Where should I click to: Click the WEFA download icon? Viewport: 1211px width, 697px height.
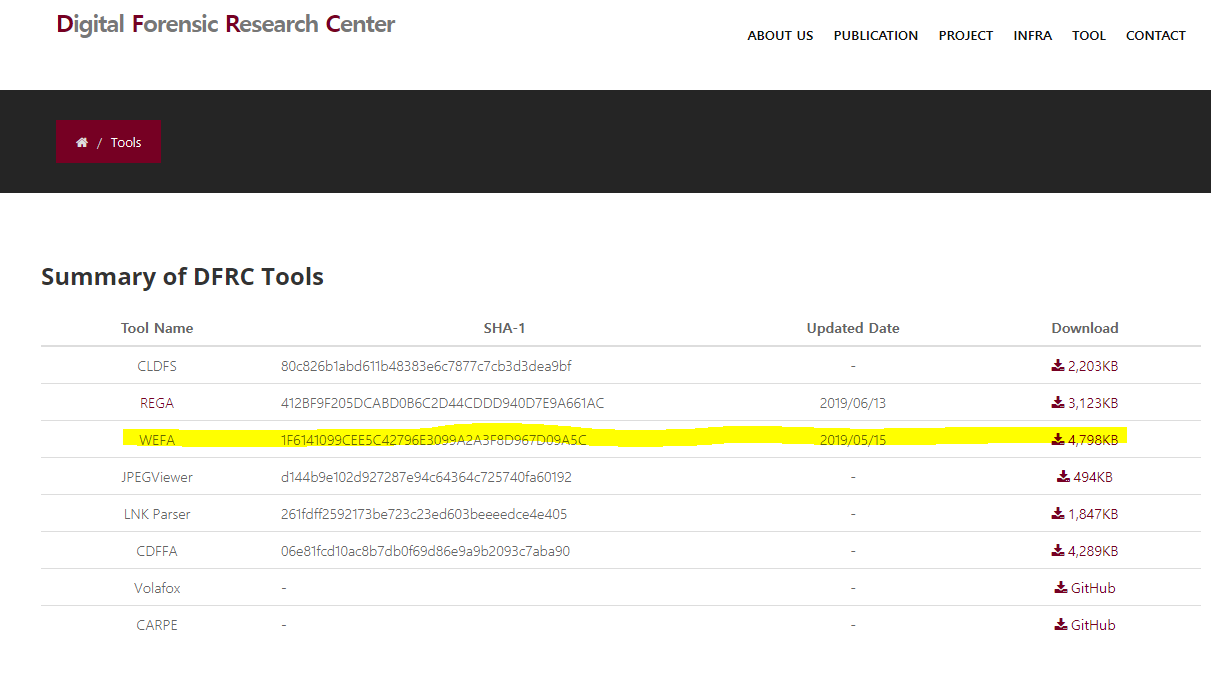coord(1058,439)
